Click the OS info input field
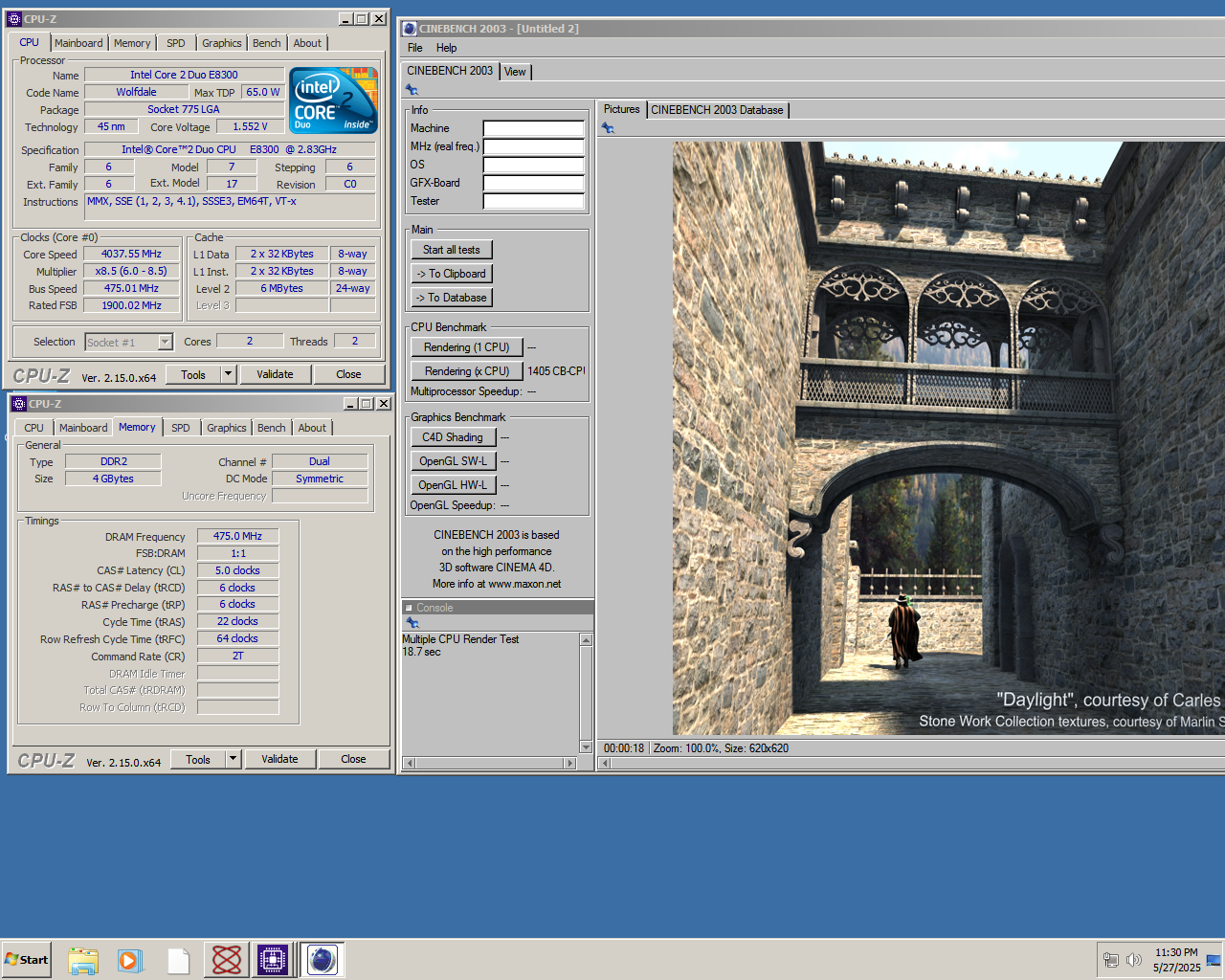This screenshot has width=1225, height=980. click(533, 165)
